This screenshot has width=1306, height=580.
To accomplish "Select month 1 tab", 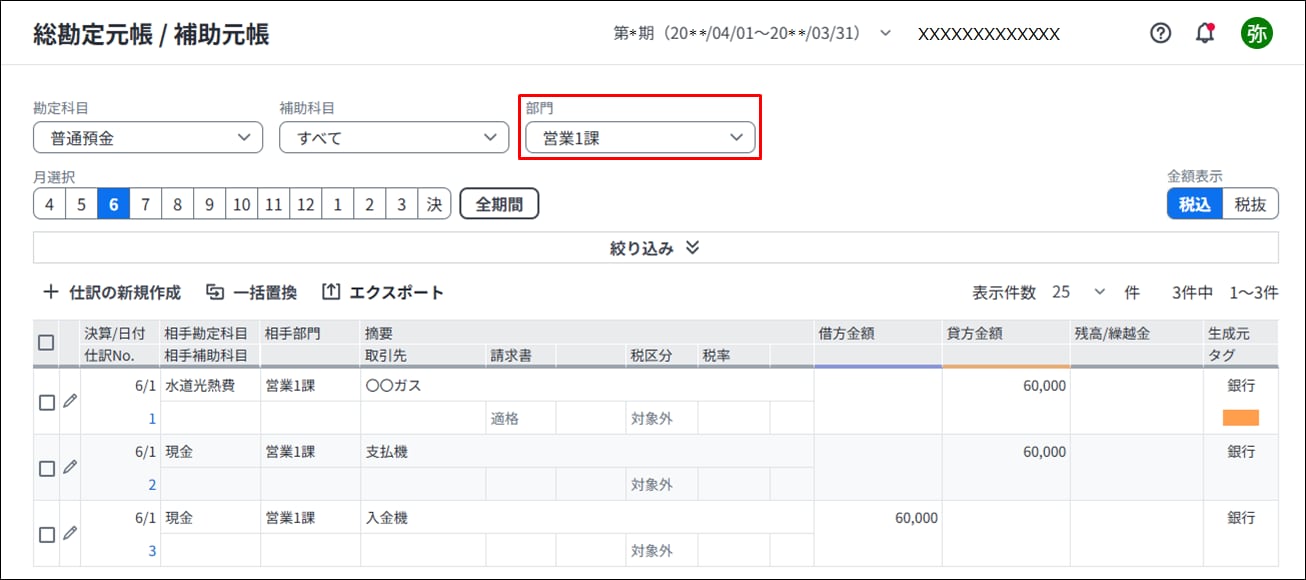I will pyautogui.click(x=337, y=204).
